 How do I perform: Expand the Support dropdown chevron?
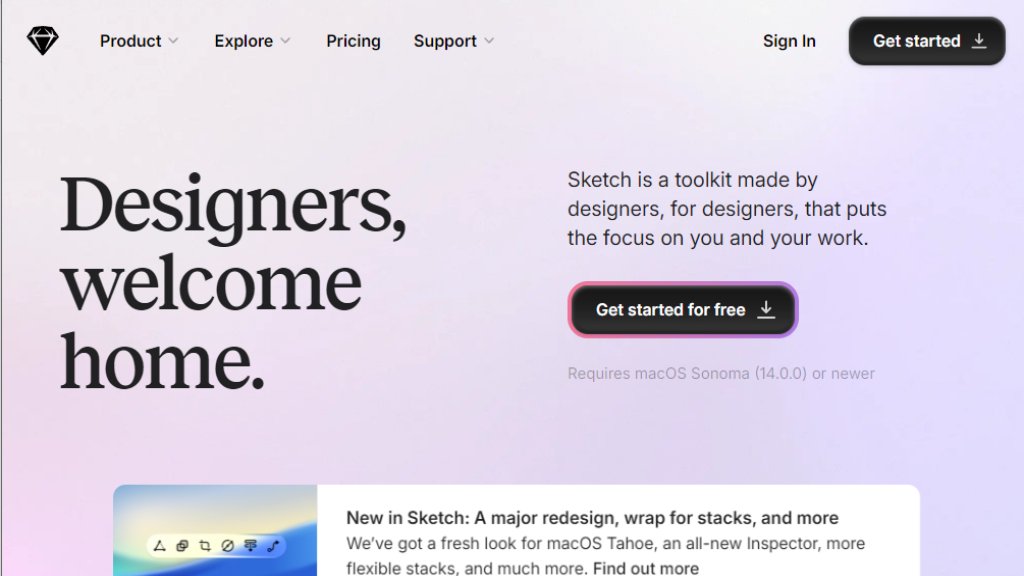tap(489, 41)
